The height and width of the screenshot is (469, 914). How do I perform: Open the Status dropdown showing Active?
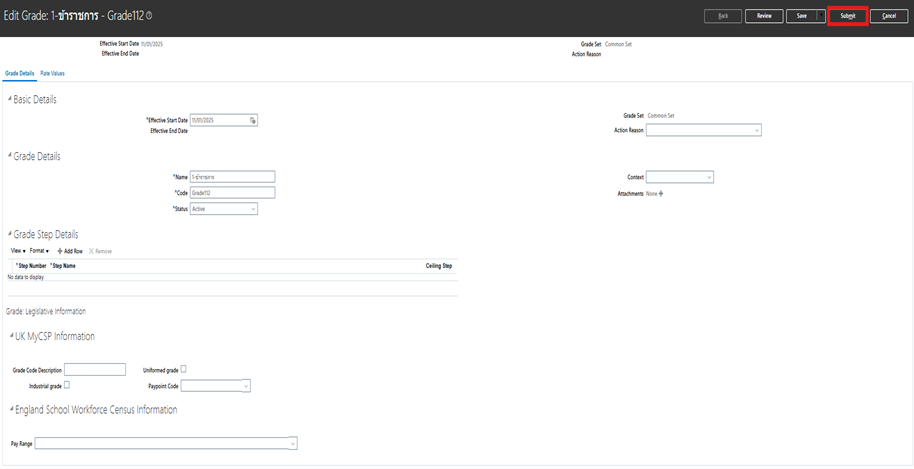tap(223, 209)
